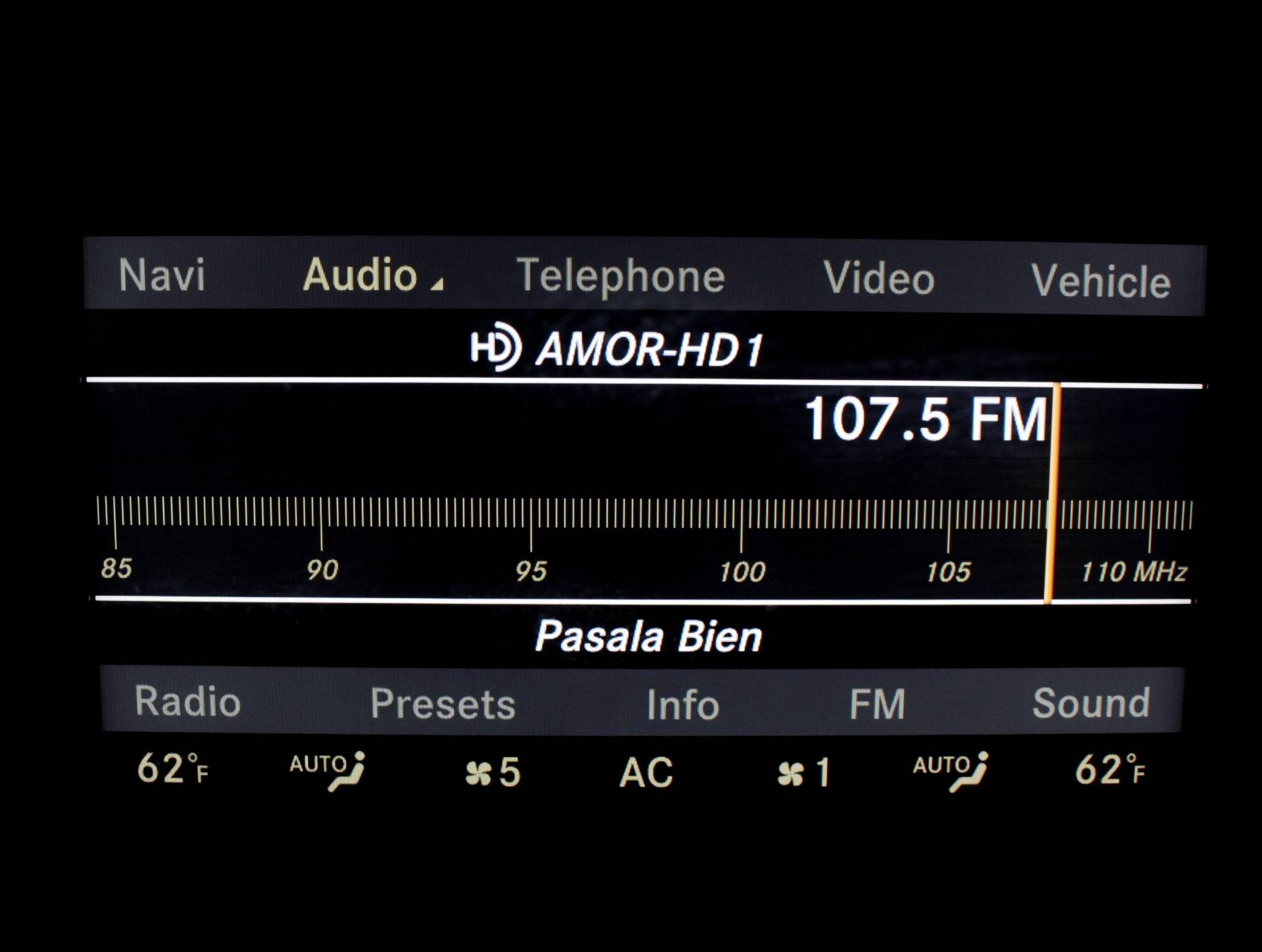The height and width of the screenshot is (952, 1262).
Task: Select the Radio option
Action: click(188, 701)
